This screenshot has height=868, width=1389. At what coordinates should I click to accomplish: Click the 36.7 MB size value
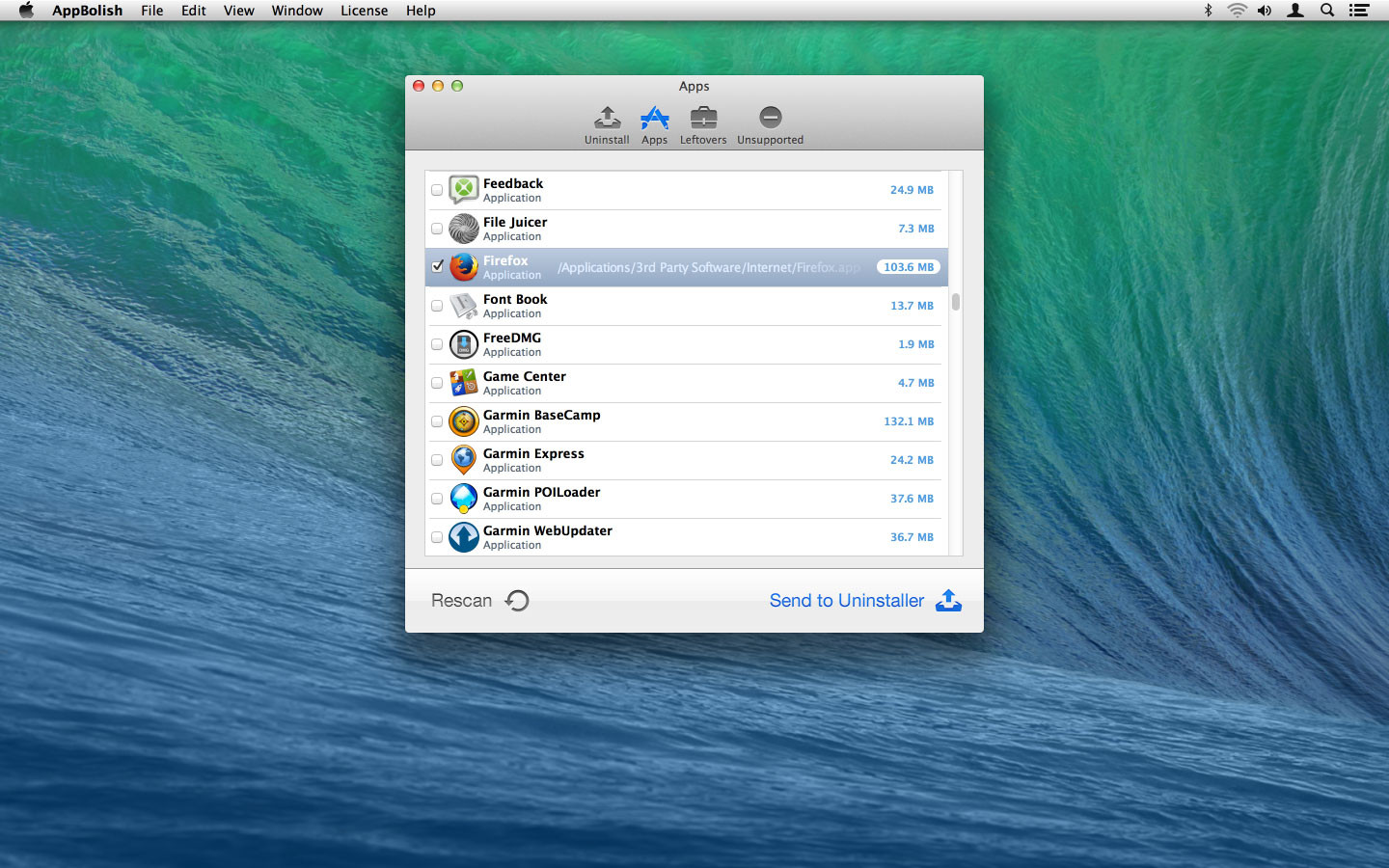(912, 537)
